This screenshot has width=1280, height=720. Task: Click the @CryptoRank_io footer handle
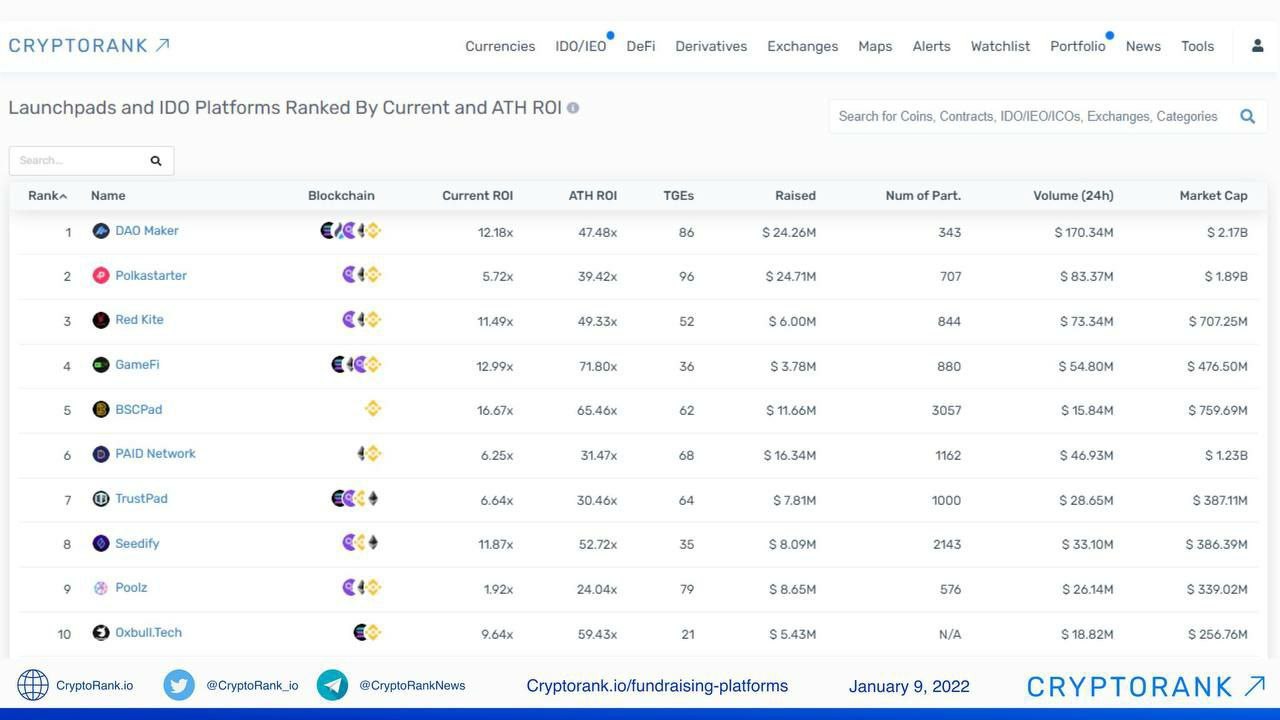coord(252,686)
